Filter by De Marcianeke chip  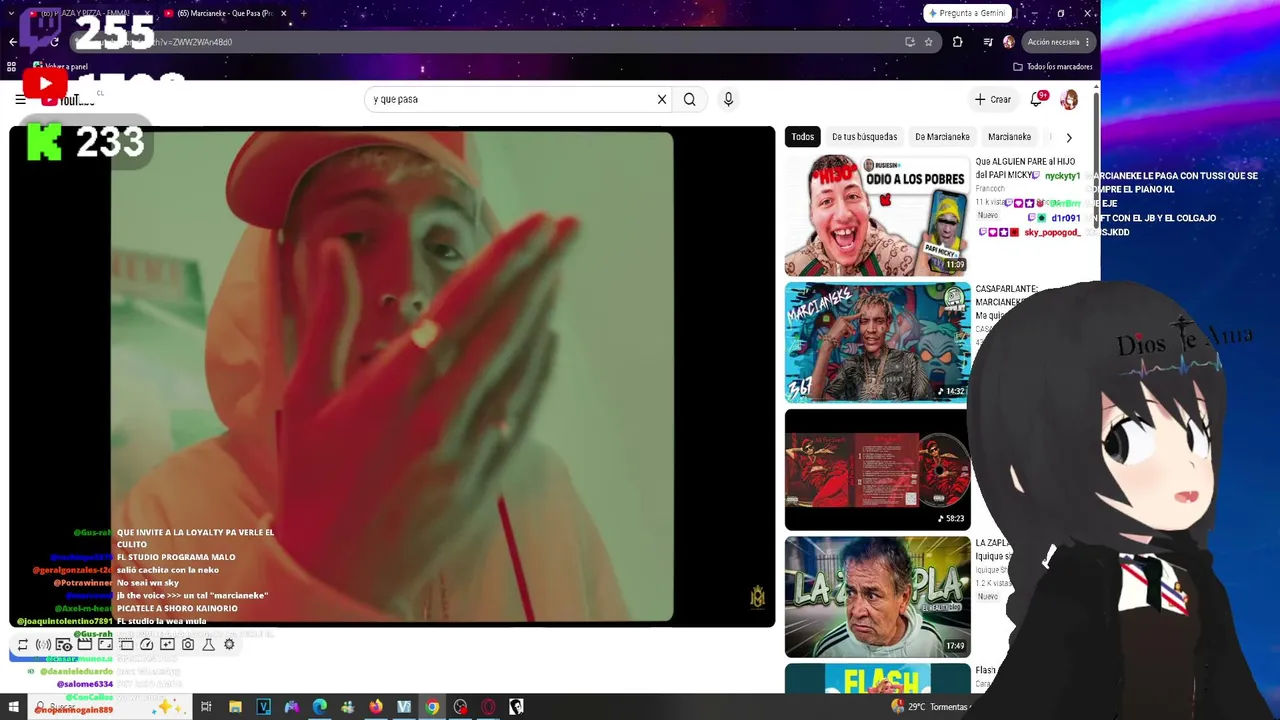pos(942,137)
